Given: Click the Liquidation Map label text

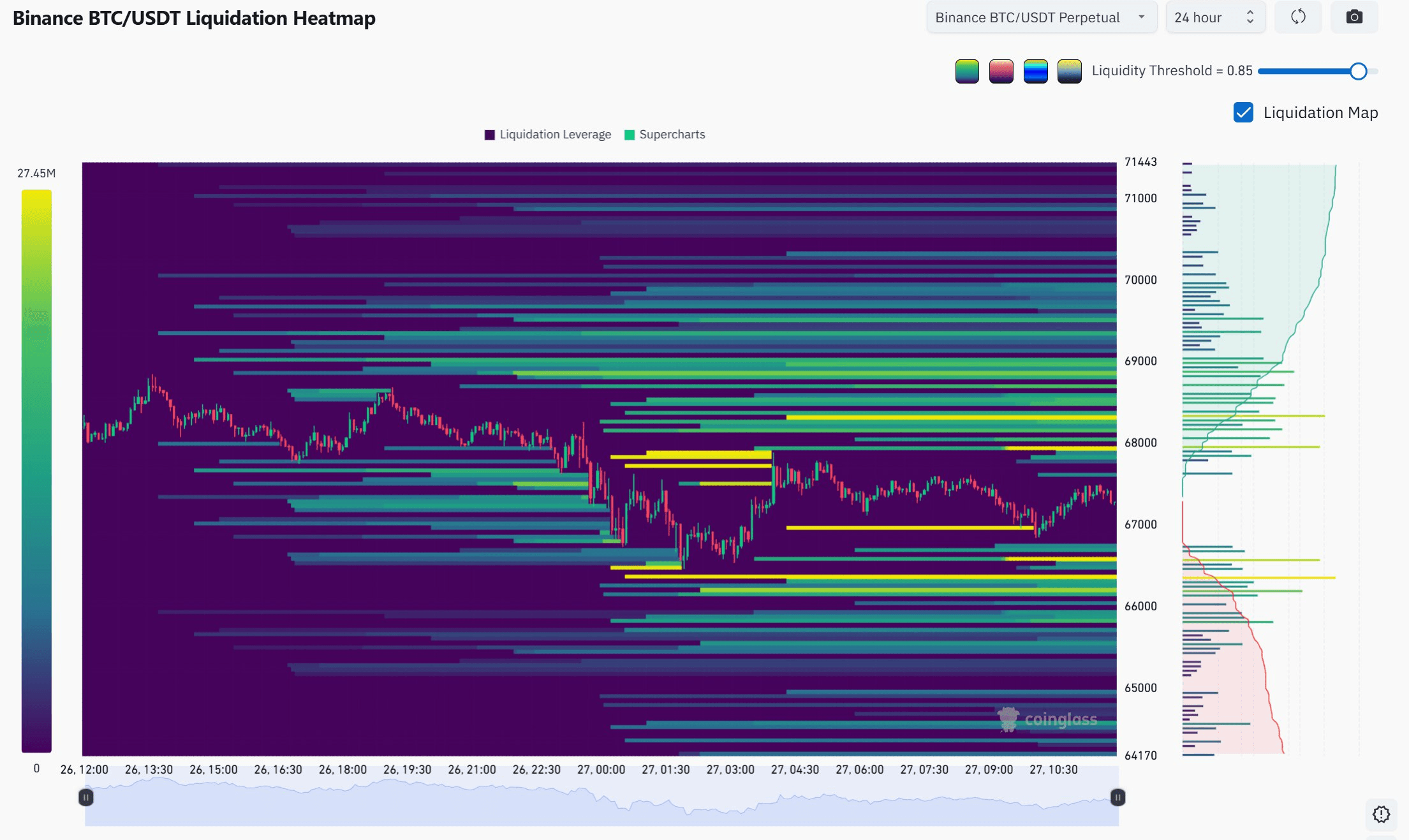Looking at the screenshot, I should (1320, 113).
